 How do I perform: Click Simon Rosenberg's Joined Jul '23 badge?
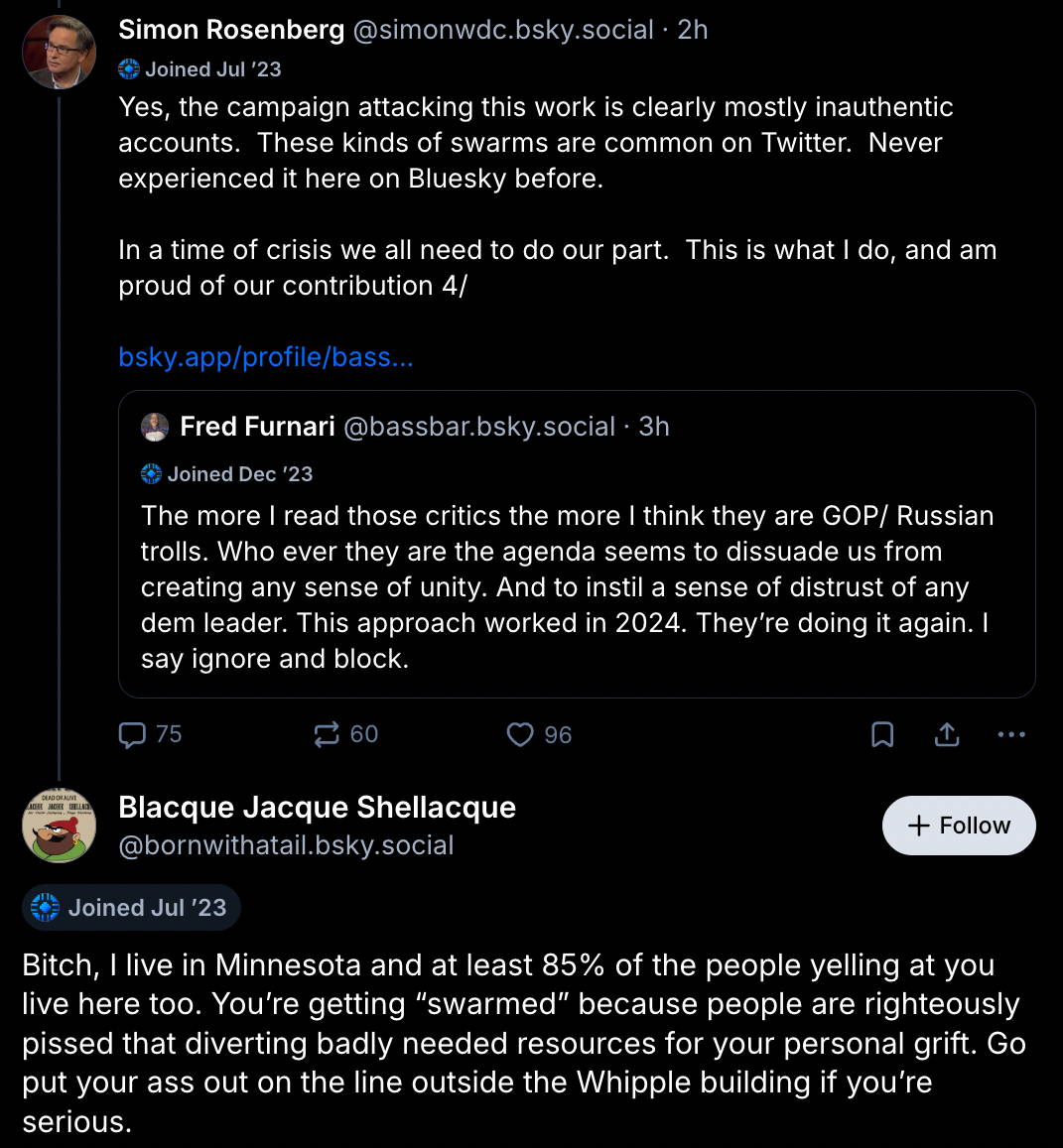click(200, 69)
